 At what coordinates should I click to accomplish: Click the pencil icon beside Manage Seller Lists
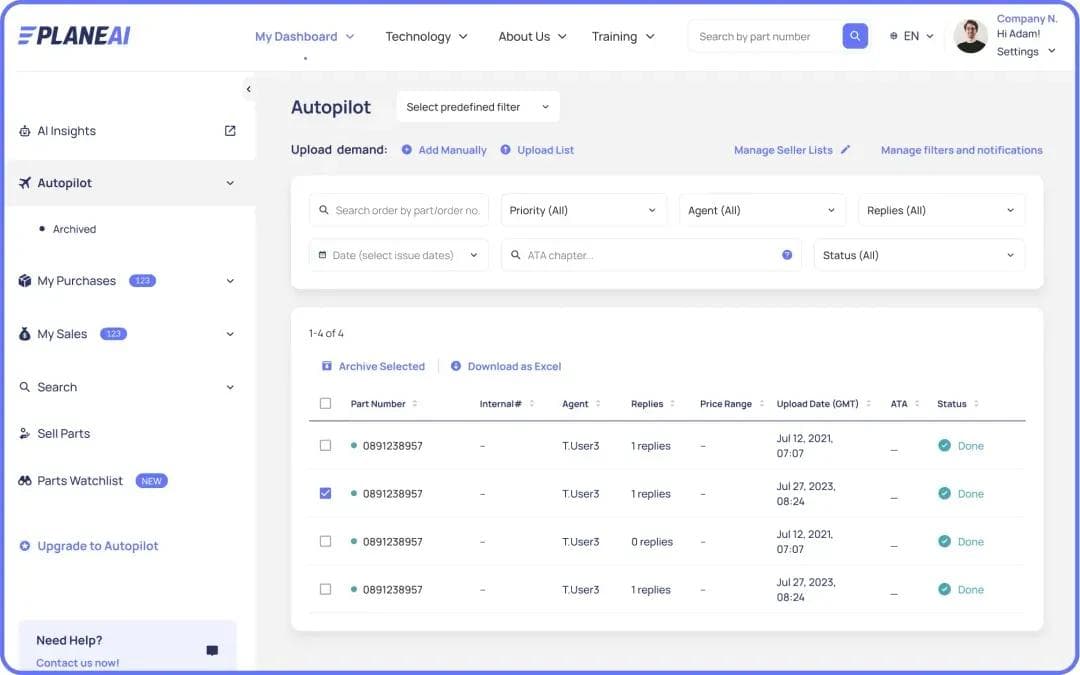tap(845, 150)
